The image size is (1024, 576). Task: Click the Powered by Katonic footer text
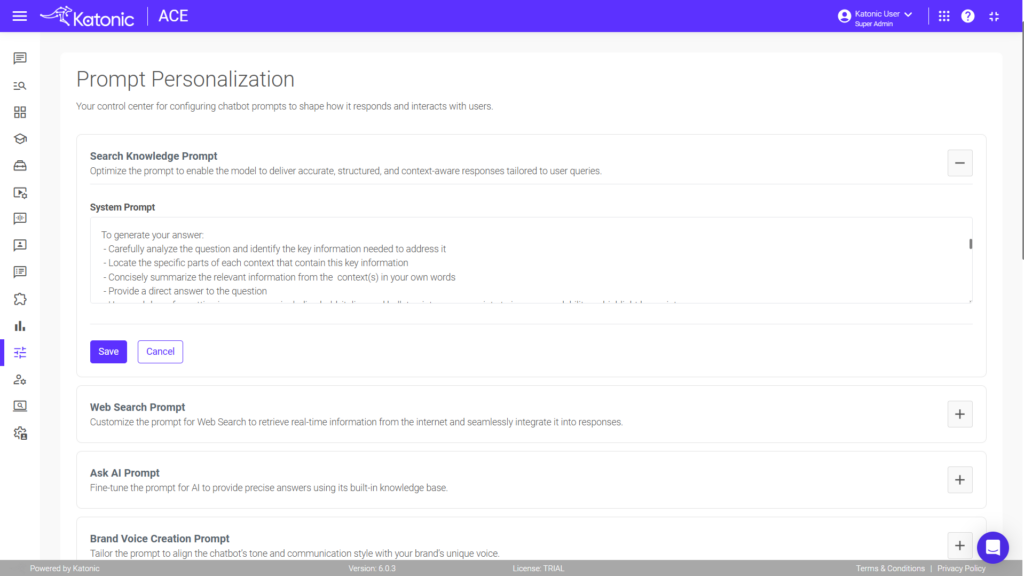[65, 568]
